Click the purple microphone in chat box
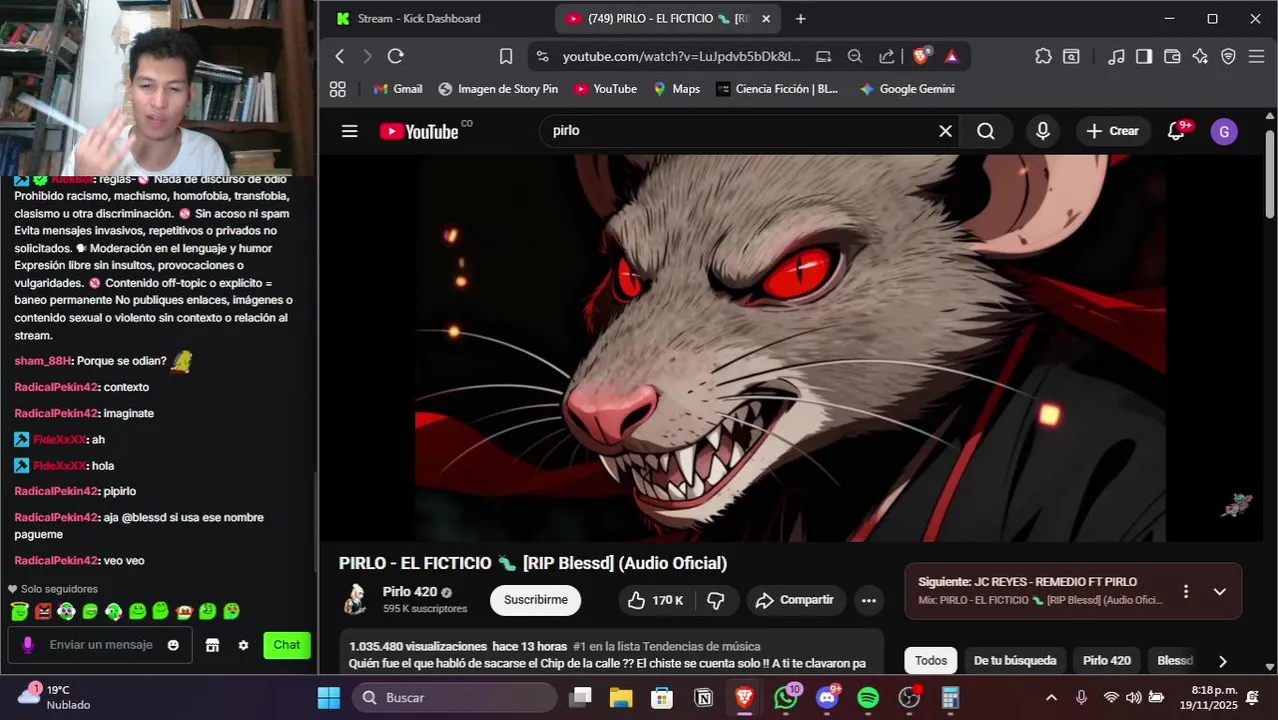 pyautogui.click(x=28, y=645)
